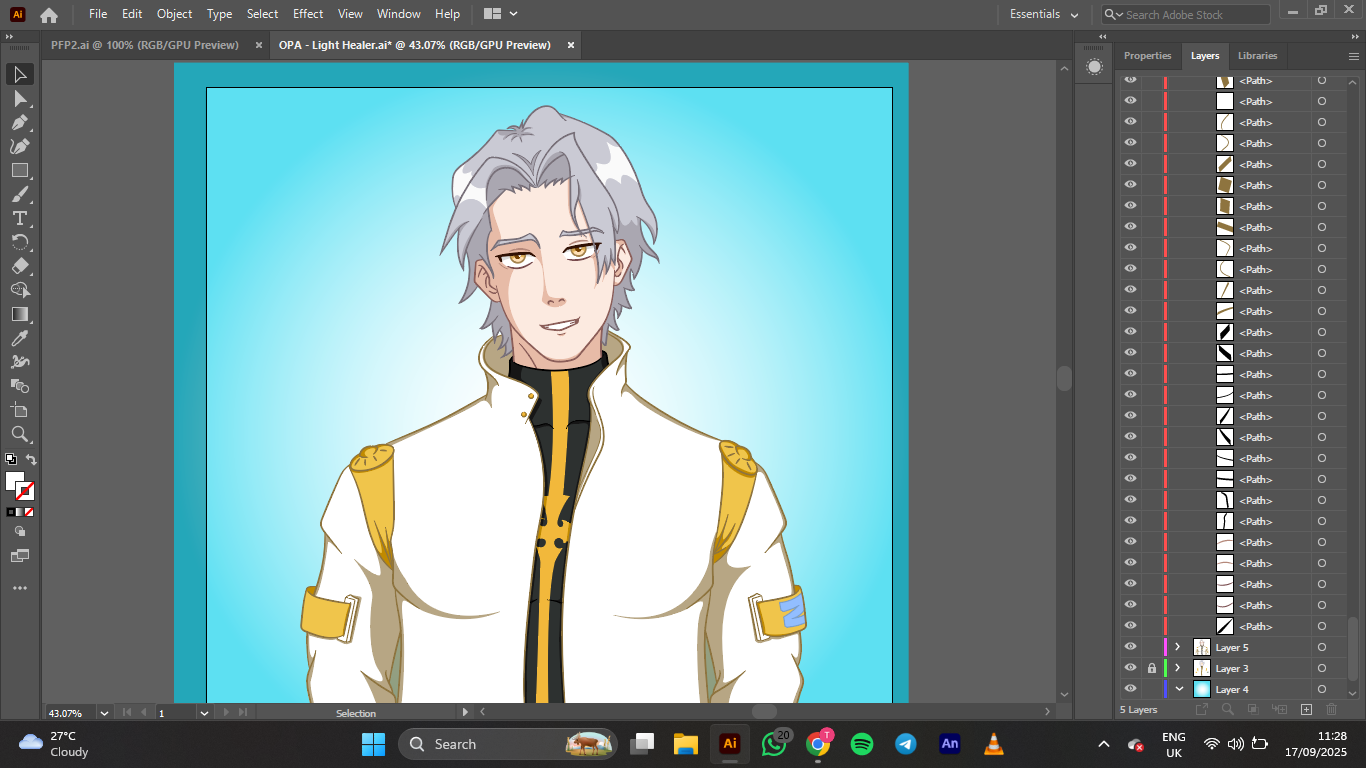Open the Essentials workspace dropdown
This screenshot has height=768, width=1366.
click(1044, 14)
